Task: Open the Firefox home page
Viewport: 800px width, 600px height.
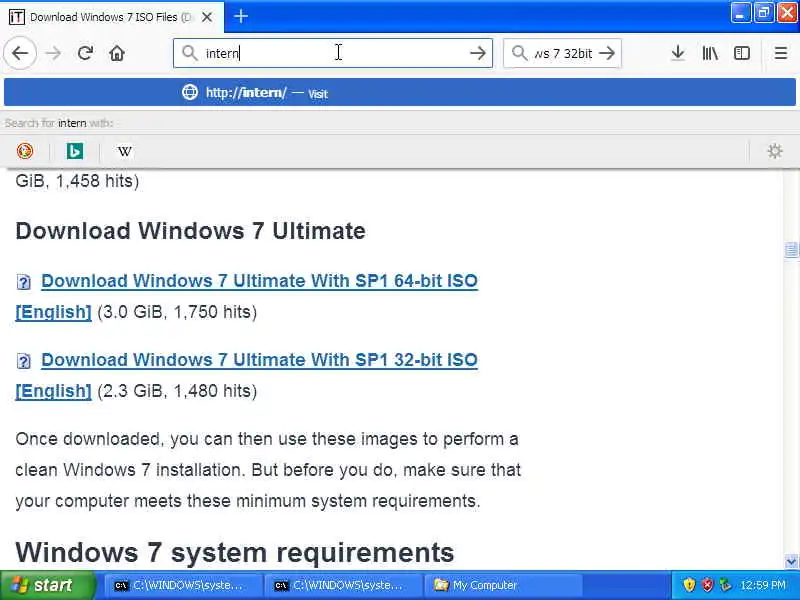Action: point(117,53)
